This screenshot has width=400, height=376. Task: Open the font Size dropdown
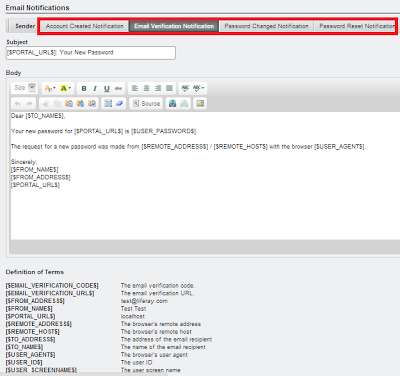point(25,88)
